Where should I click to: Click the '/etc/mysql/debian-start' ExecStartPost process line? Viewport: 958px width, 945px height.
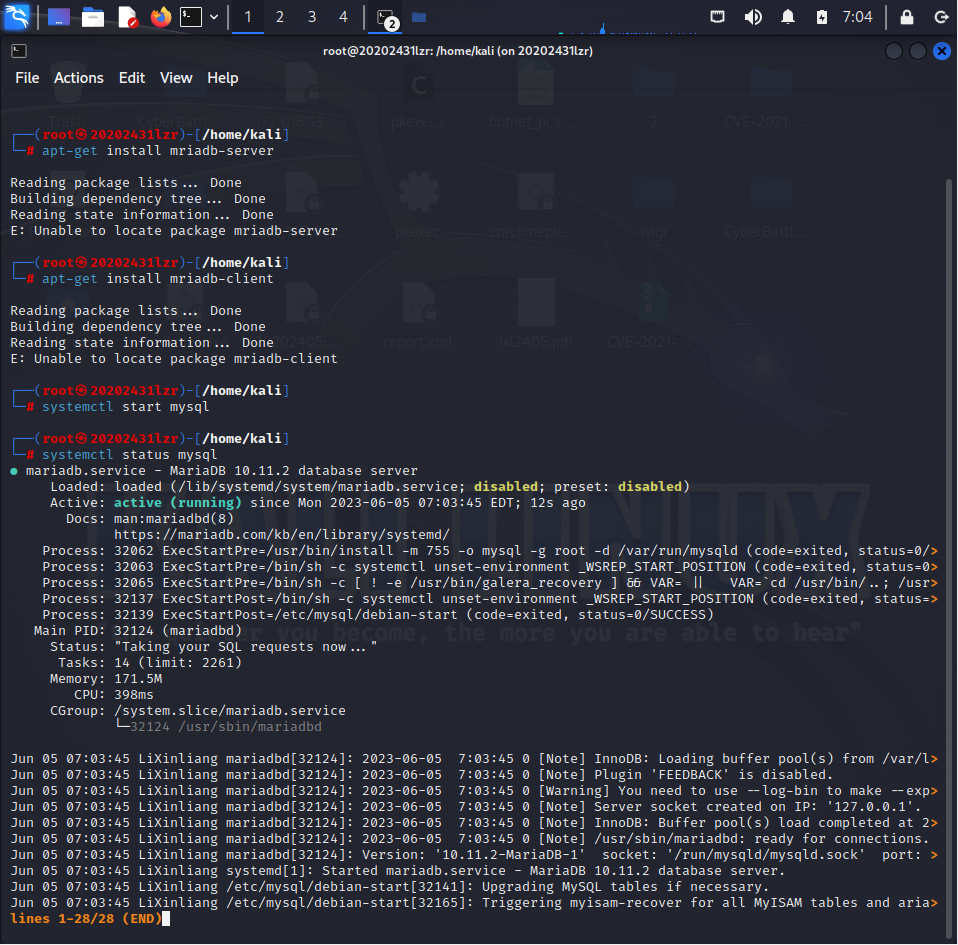pyautogui.click(x=378, y=615)
